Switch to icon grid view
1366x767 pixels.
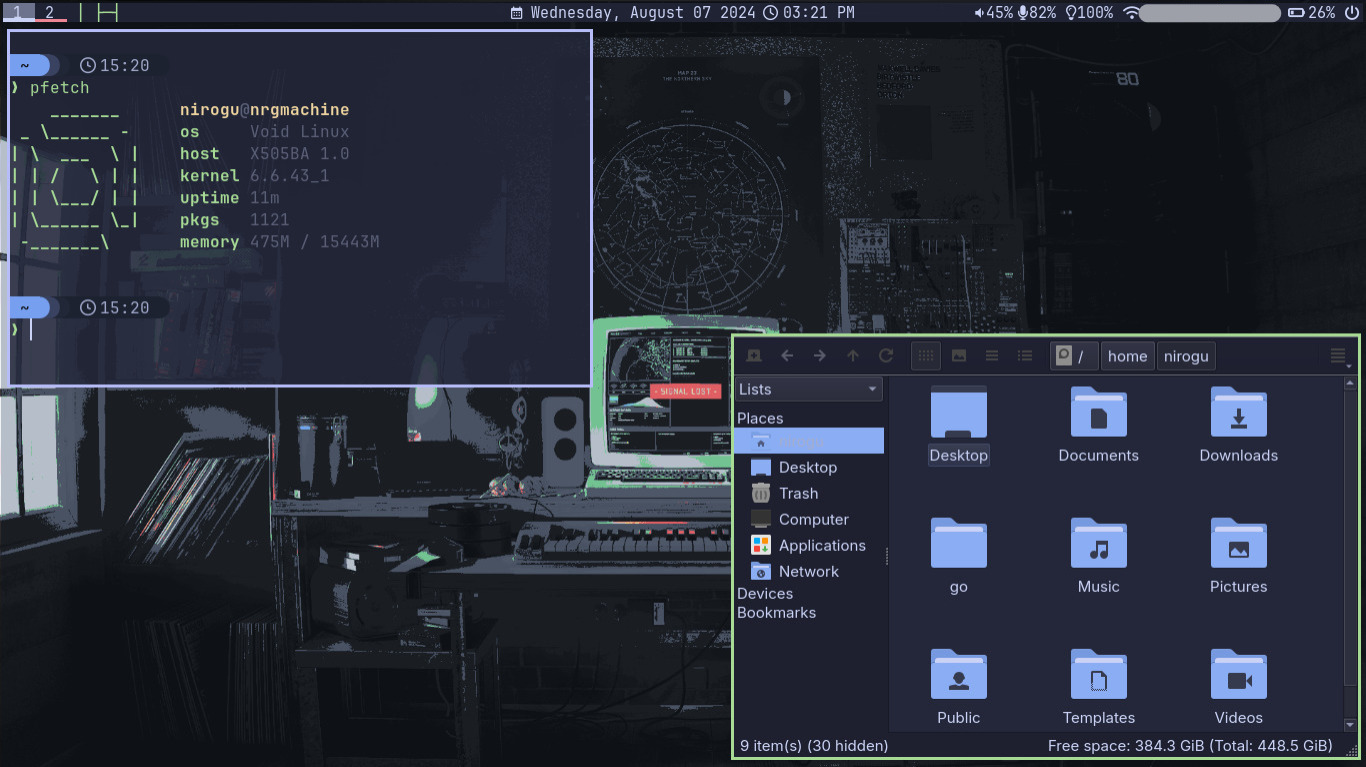click(x=926, y=356)
